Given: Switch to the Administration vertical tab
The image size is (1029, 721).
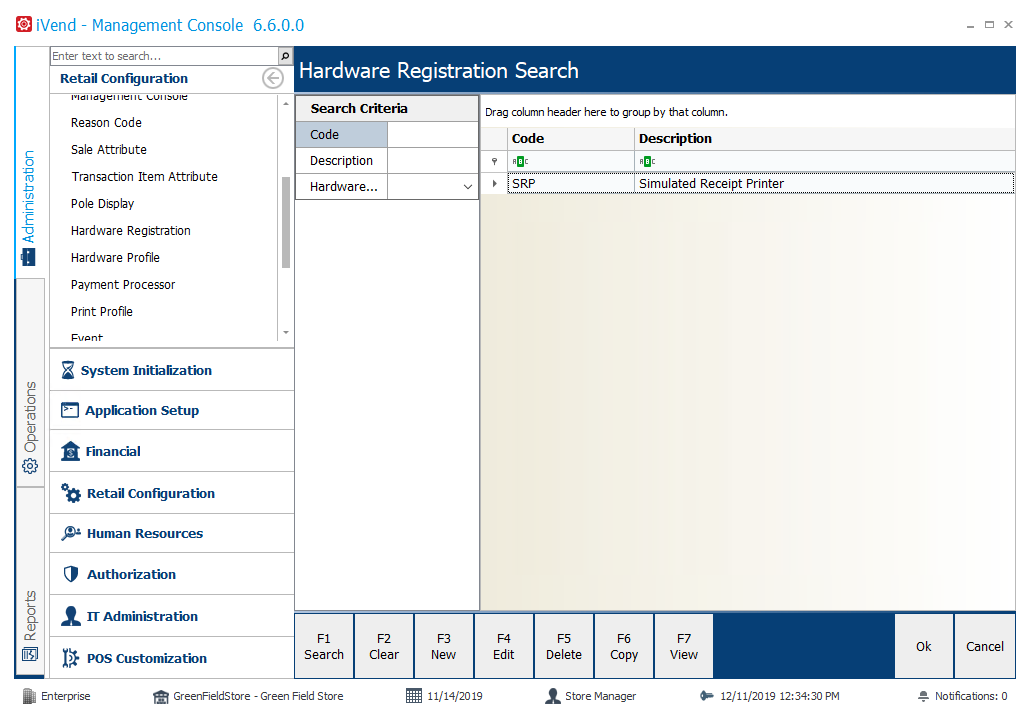Looking at the screenshot, I should pyautogui.click(x=29, y=163).
